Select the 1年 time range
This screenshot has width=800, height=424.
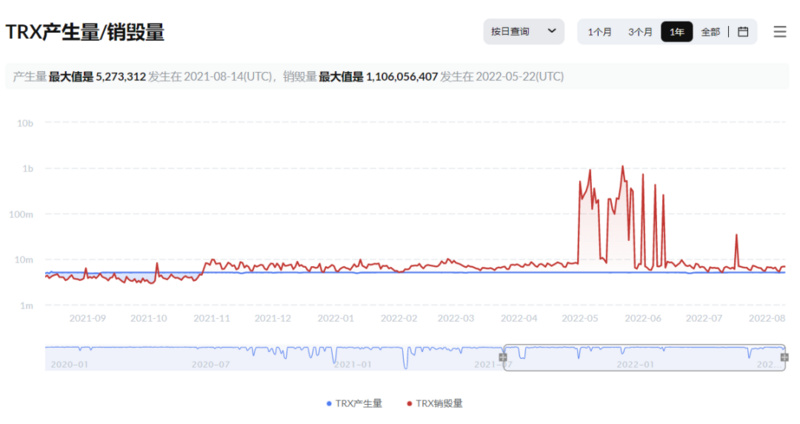(677, 32)
